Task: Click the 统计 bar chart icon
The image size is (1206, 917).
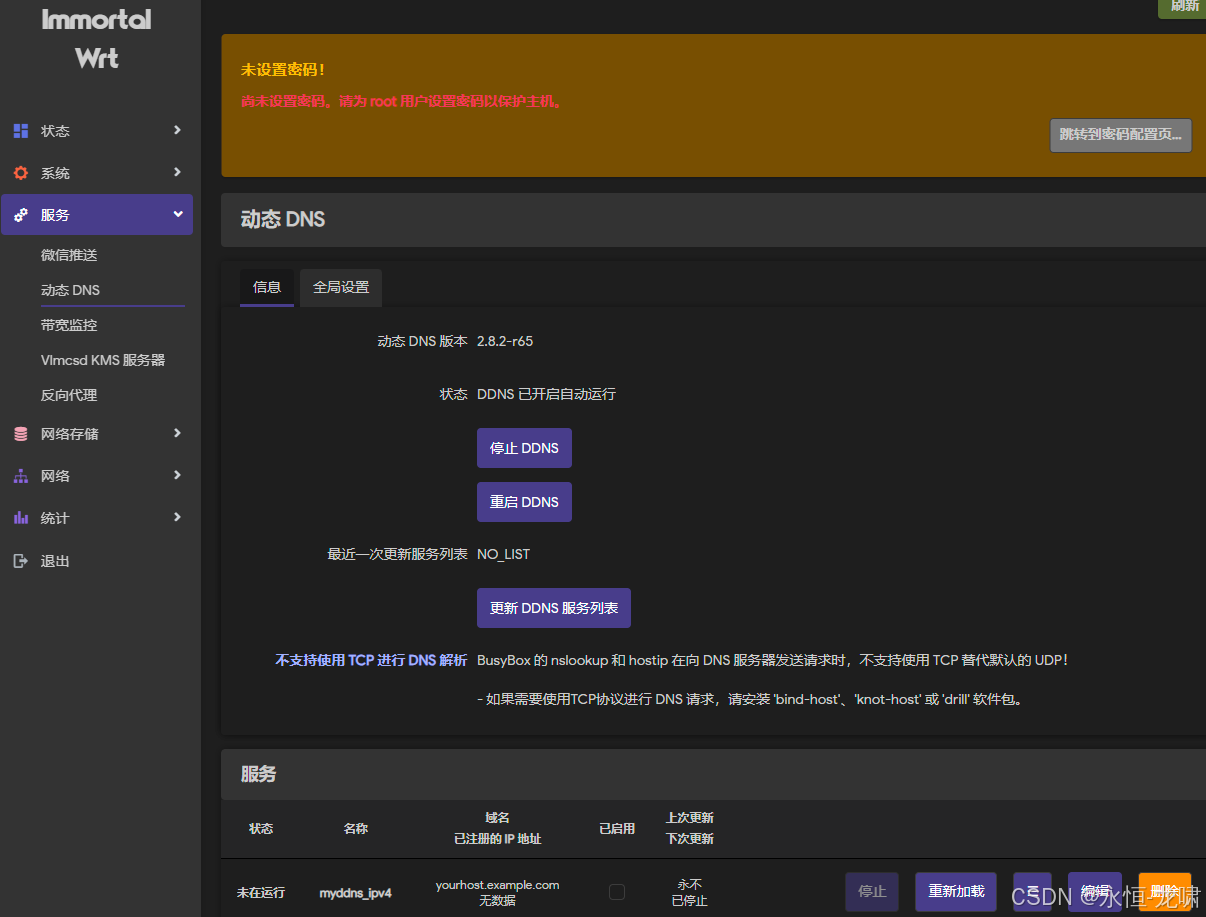Action: [21, 518]
